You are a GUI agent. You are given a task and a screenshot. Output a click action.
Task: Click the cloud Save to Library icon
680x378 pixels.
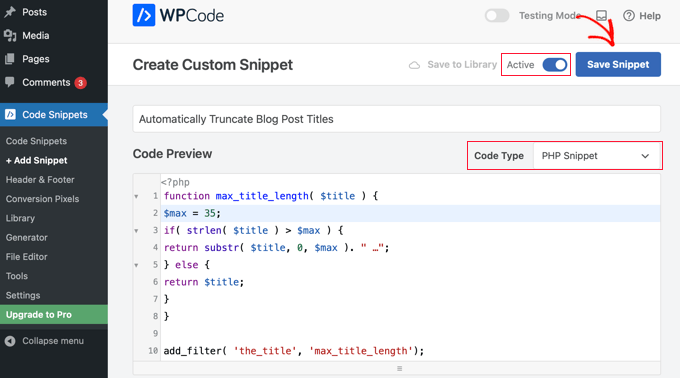[x=415, y=65]
